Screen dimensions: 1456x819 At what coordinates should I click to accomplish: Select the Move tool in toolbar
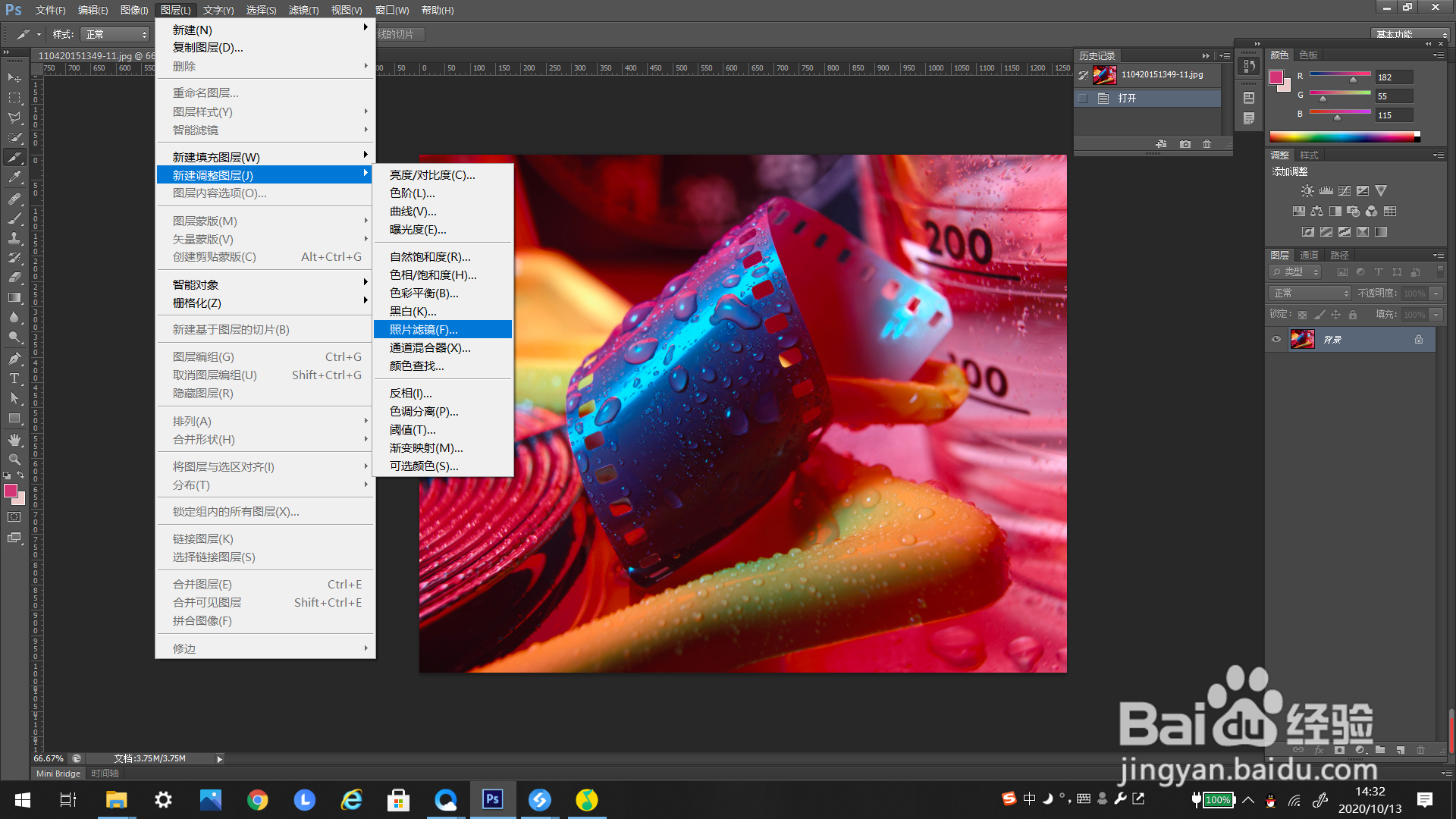click(x=14, y=77)
